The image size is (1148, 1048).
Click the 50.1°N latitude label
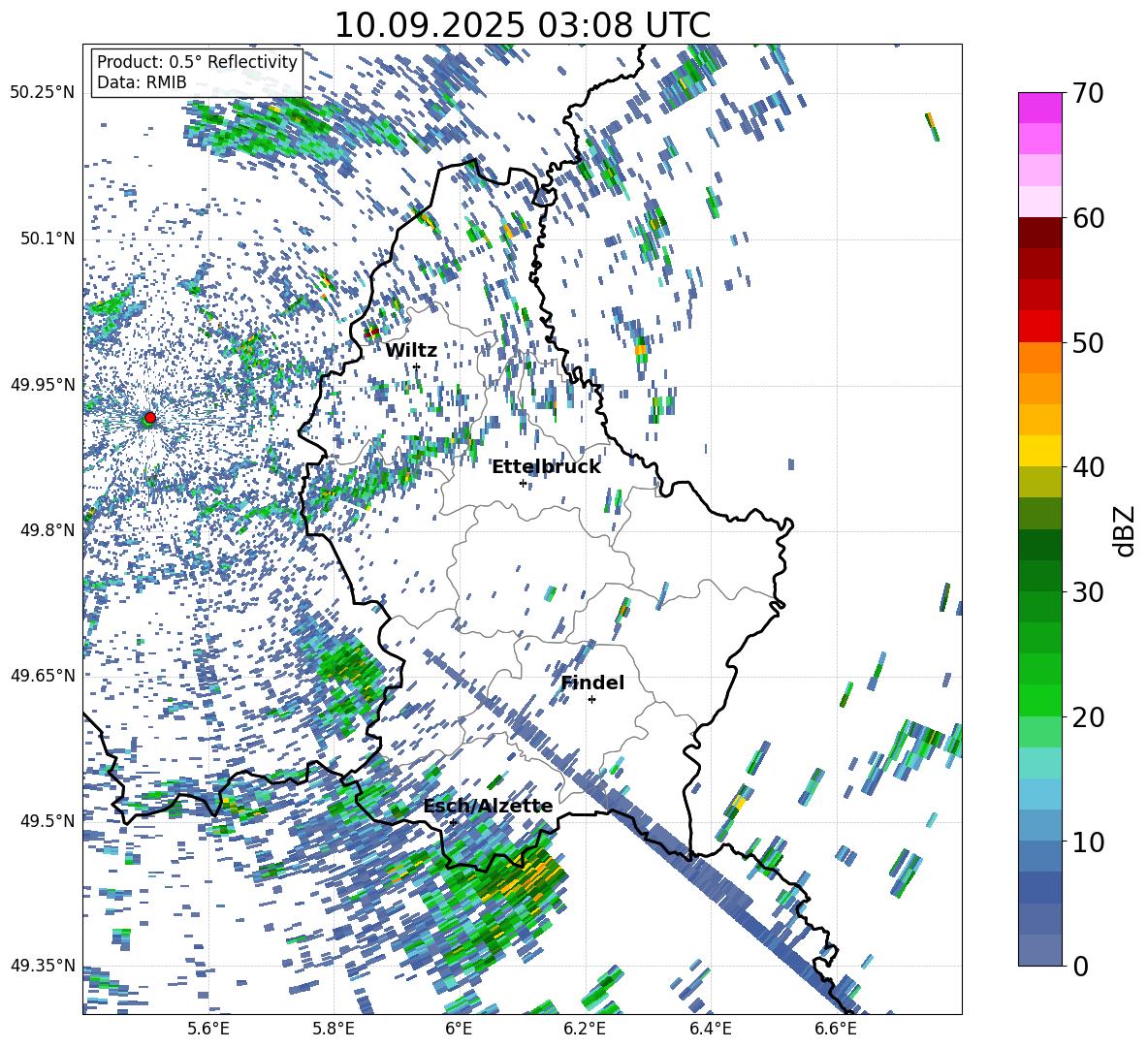(47, 238)
